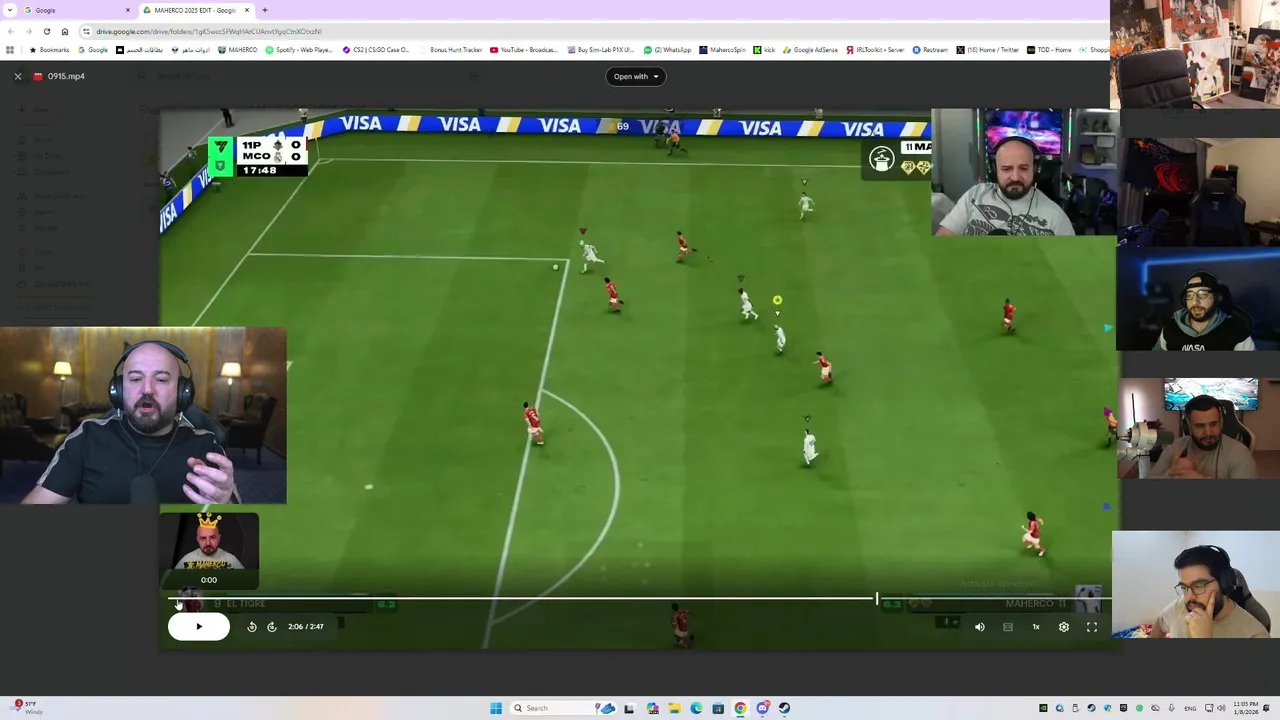Open the Bonus Hunt Tracker bookmark

coord(451,50)
